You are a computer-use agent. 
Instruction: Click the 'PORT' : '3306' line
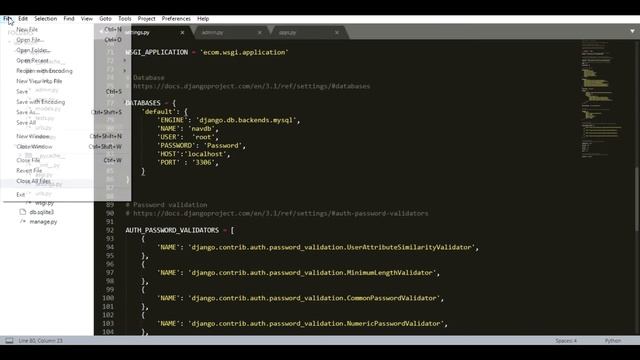[x=188, y=162]
